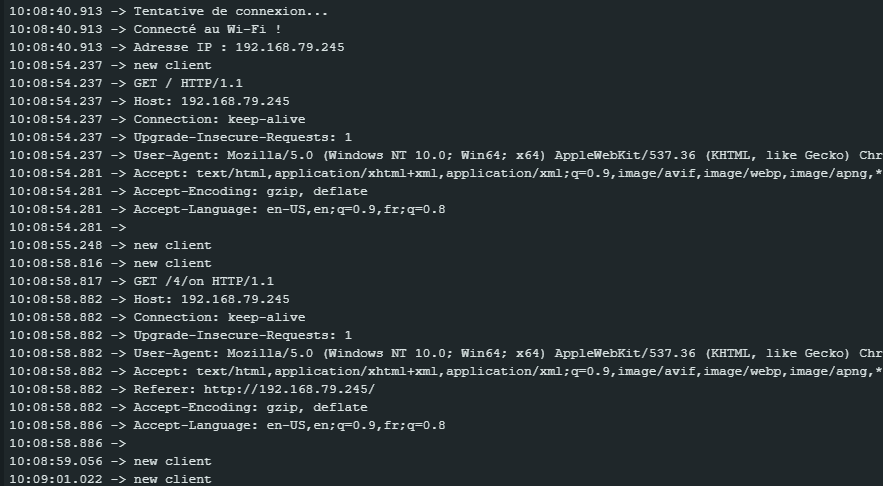Click the 'Tentative de connexion...' log line

tap(168, 11)
